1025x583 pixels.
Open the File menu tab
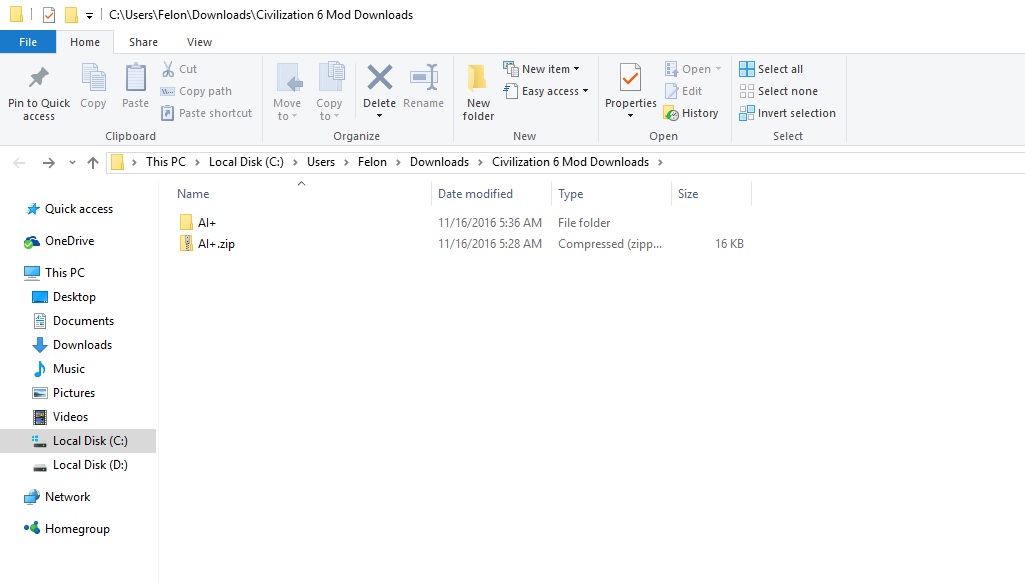tap(28, 42)
